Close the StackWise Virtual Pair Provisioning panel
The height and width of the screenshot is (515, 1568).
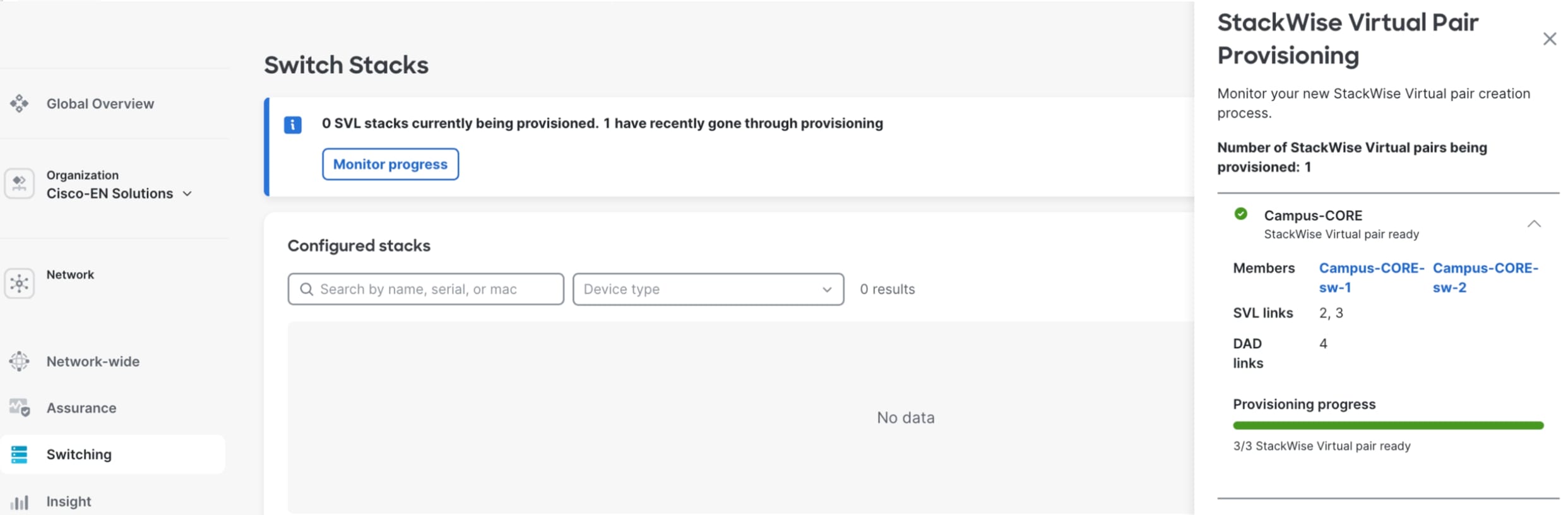point(1550,38)
